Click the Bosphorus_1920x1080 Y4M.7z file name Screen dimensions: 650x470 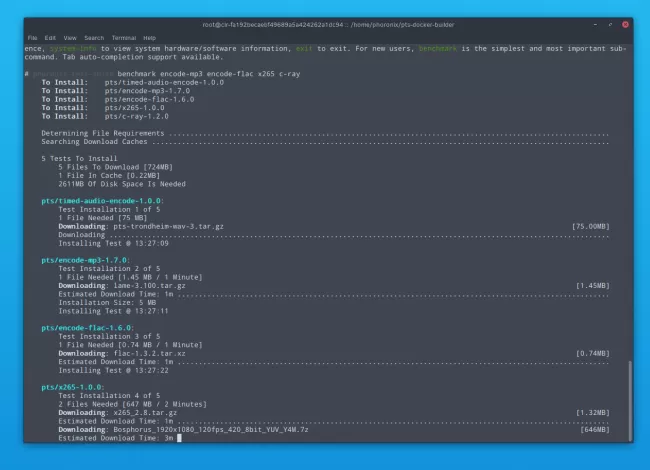pos(211,430)
